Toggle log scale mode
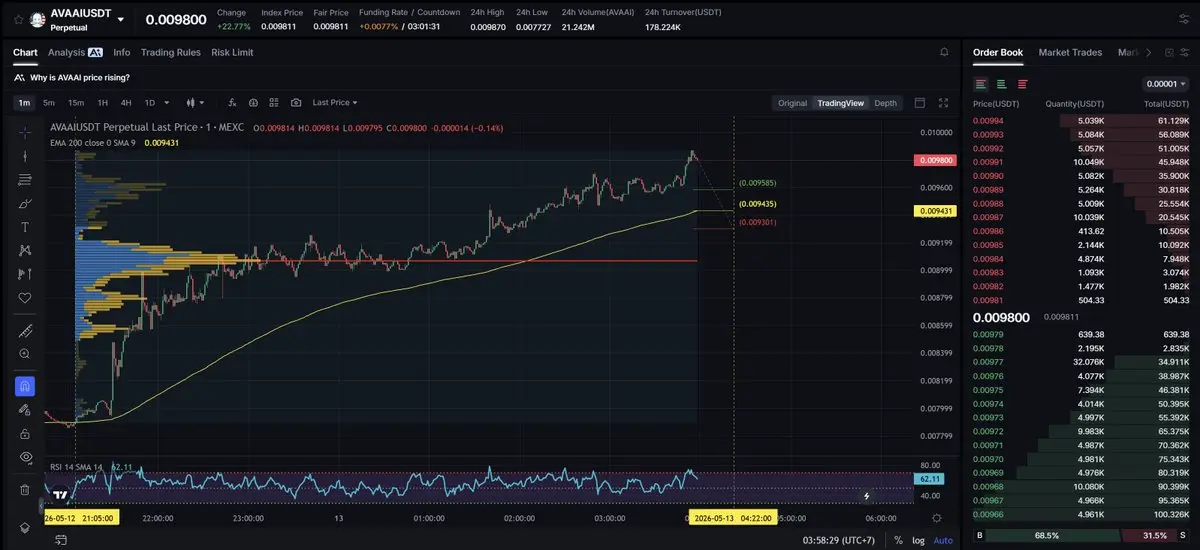Screen dimensions: 1200x550 [918, 540]
